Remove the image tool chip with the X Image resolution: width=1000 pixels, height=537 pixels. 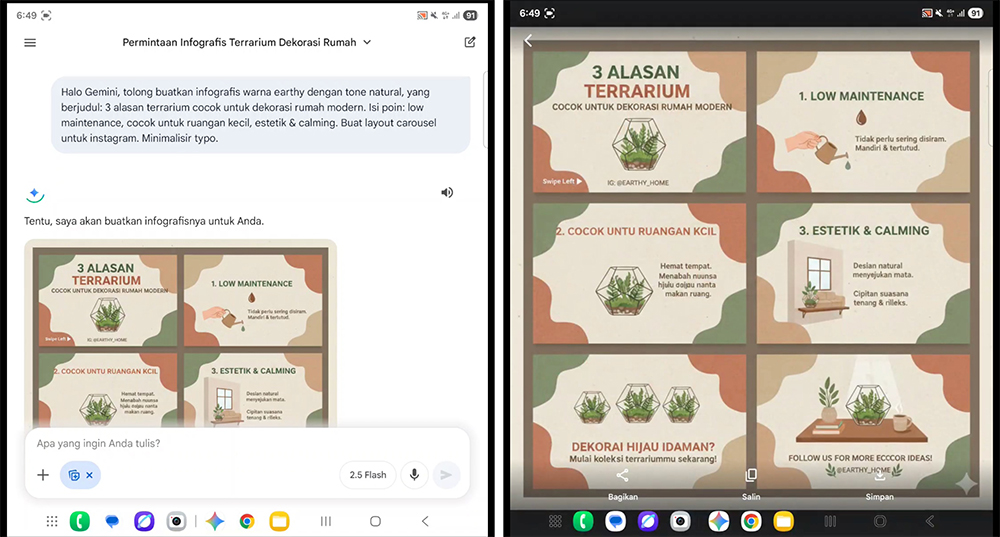89,475
